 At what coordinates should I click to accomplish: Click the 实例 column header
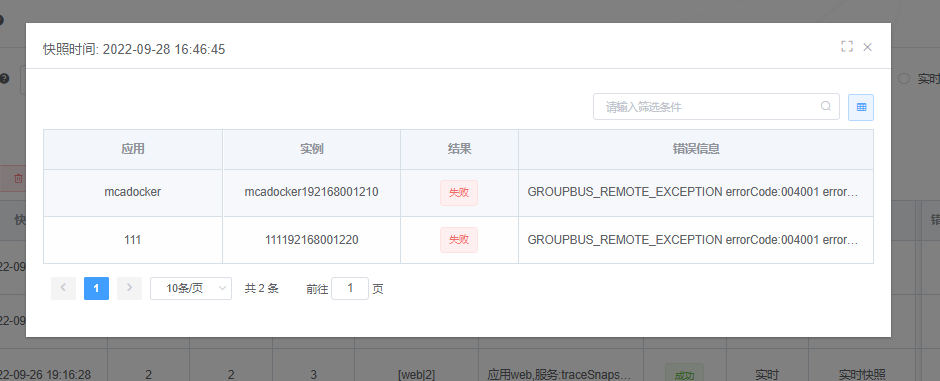coord(311,149)
